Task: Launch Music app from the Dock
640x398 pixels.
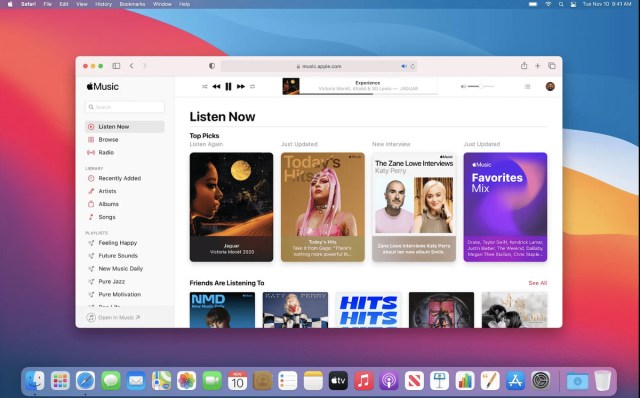Action: pos(364,381)
